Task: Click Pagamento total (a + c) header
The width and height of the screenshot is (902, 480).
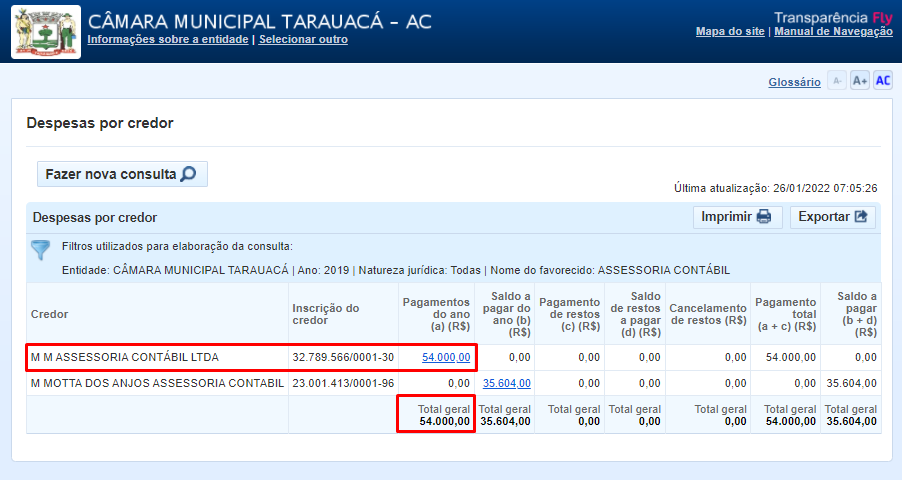Action: click(785, 314)
